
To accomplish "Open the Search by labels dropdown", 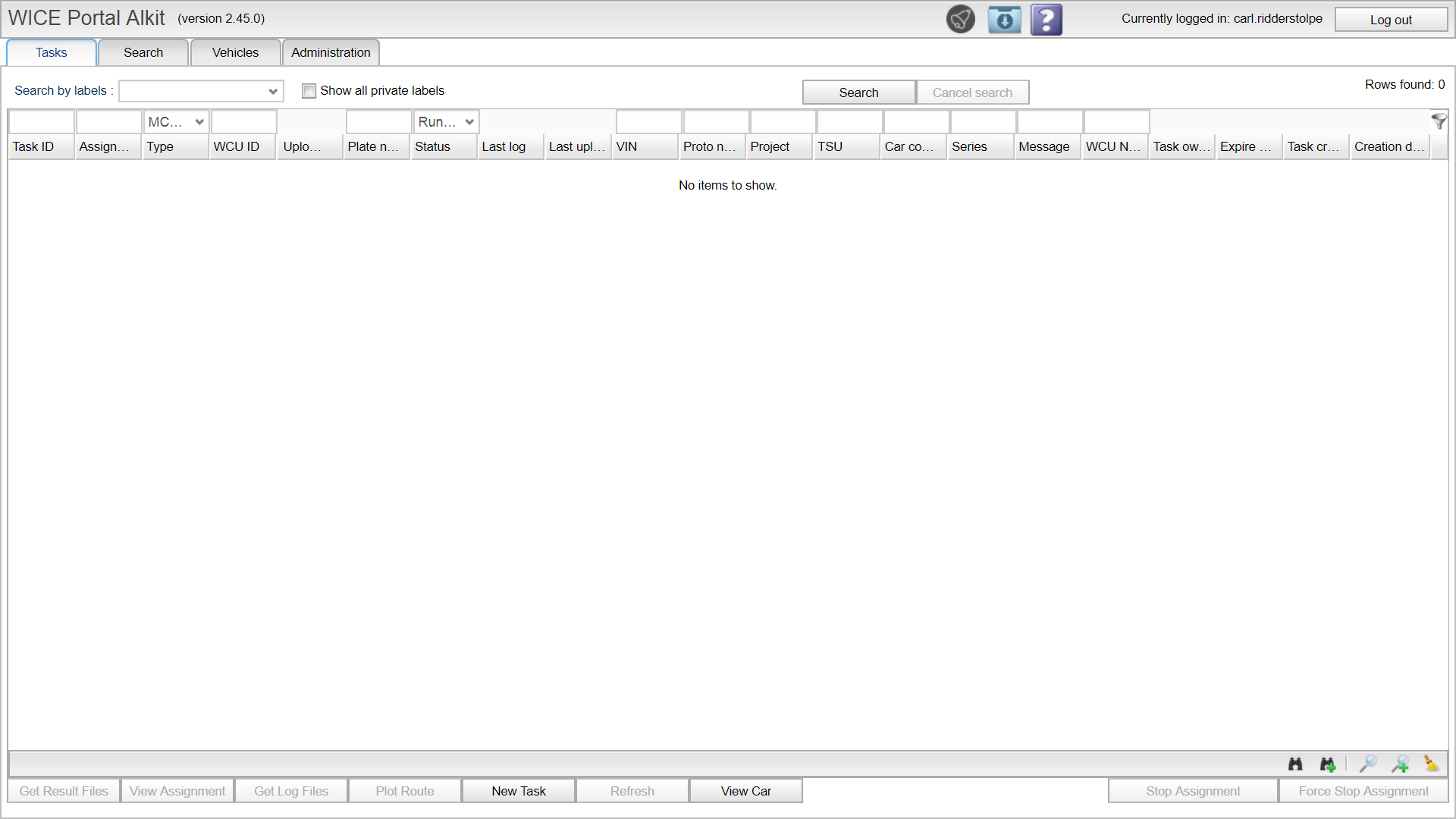I will (201, 91).
